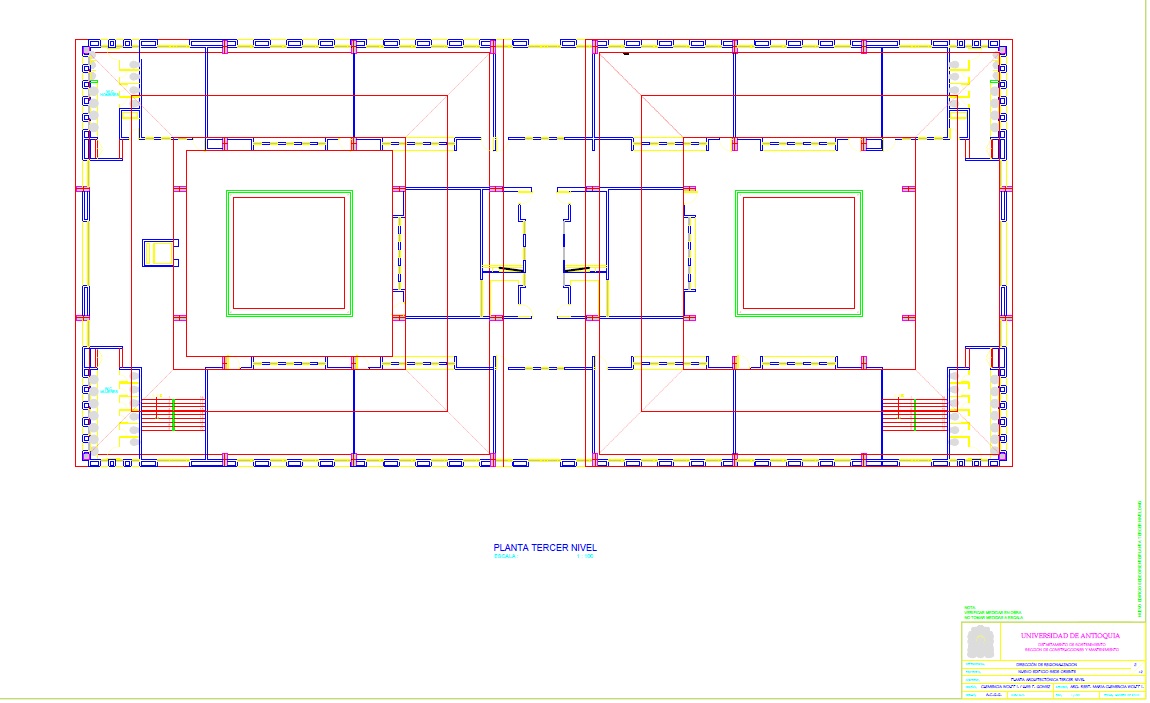Select the sheet number cell in title block
The height and width of the screenshot is (703, 1150).
point(1135,664)
